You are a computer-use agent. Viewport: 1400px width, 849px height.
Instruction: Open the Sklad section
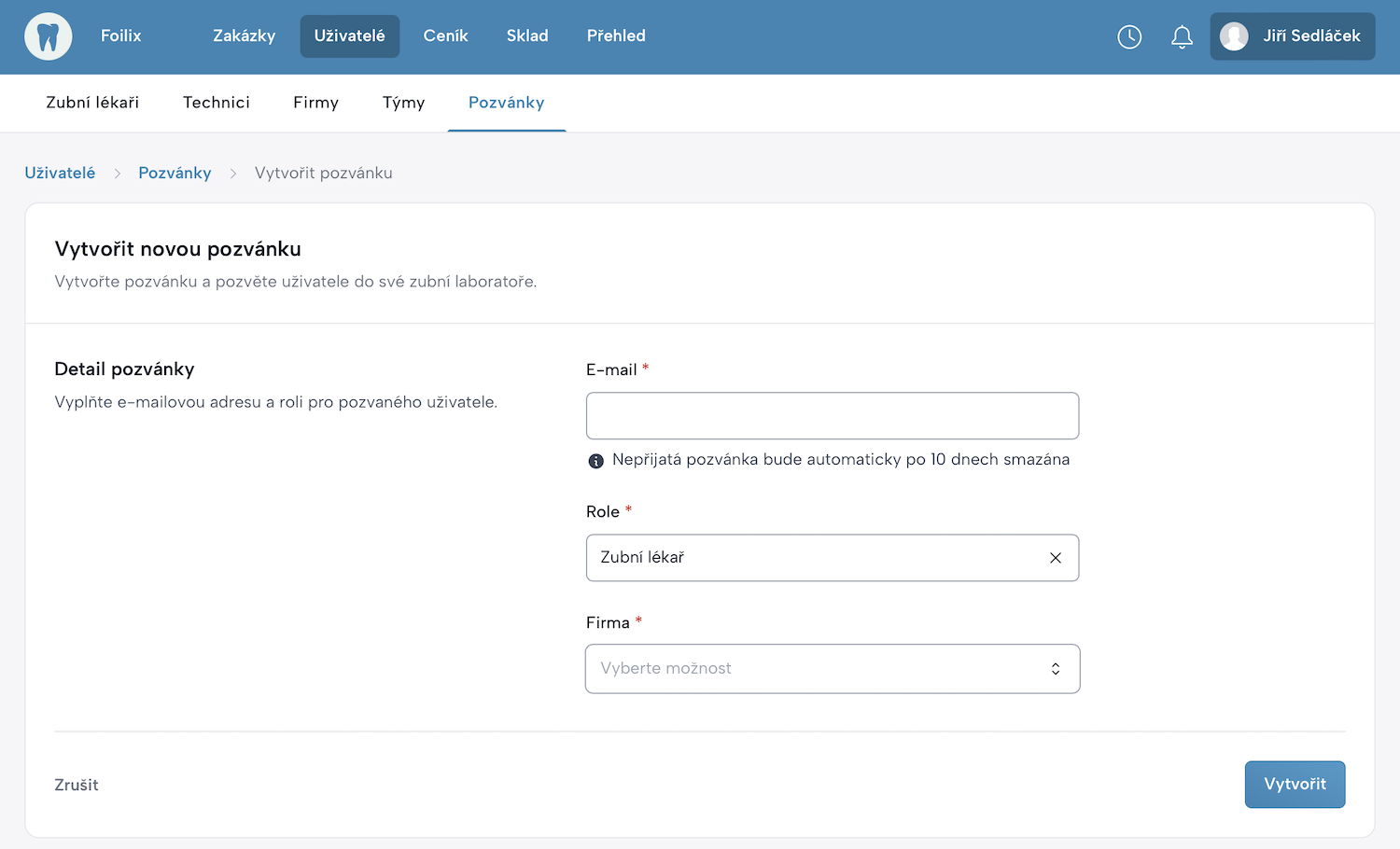tap(527, 36)
